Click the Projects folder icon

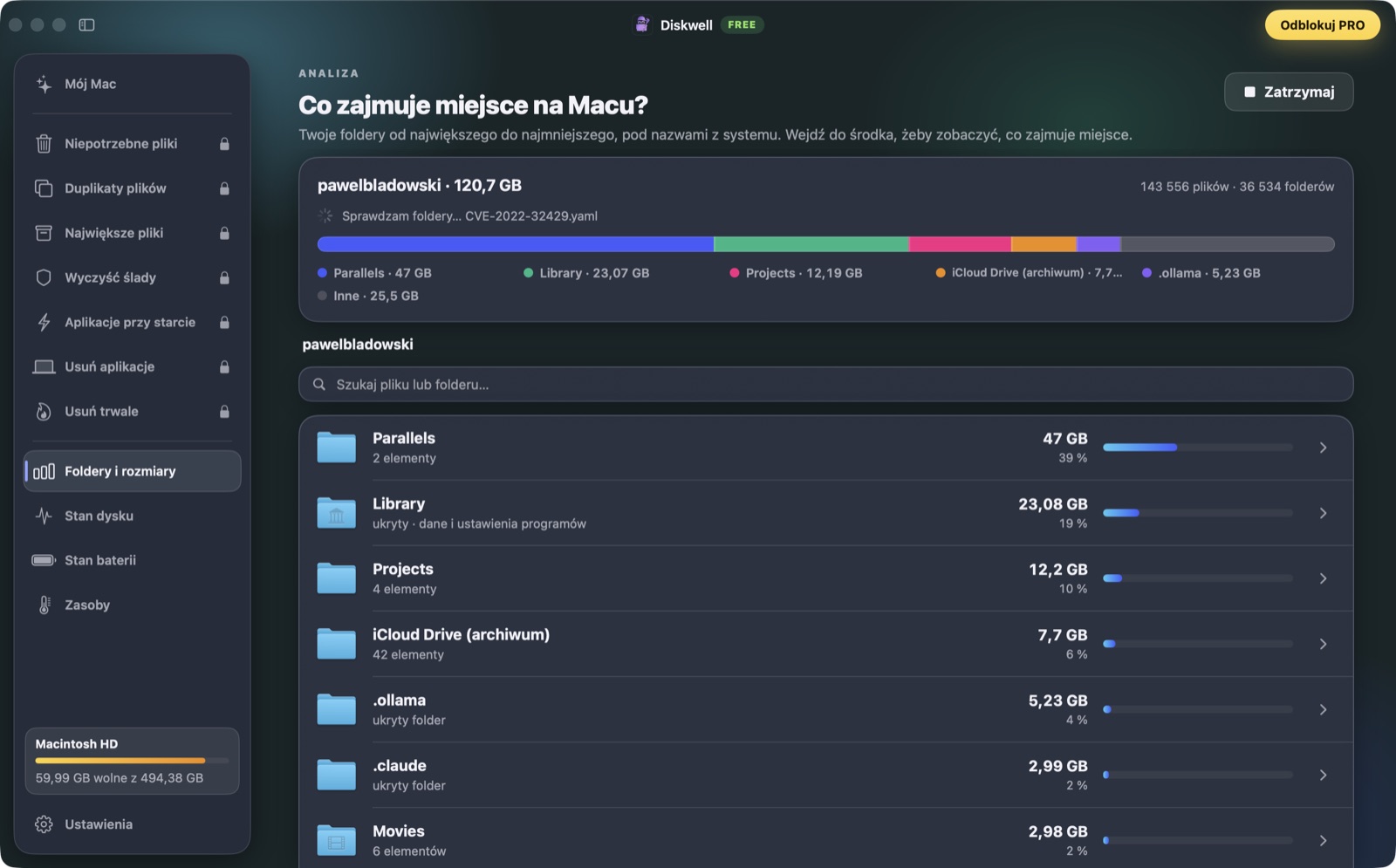[x=336, y=578]
